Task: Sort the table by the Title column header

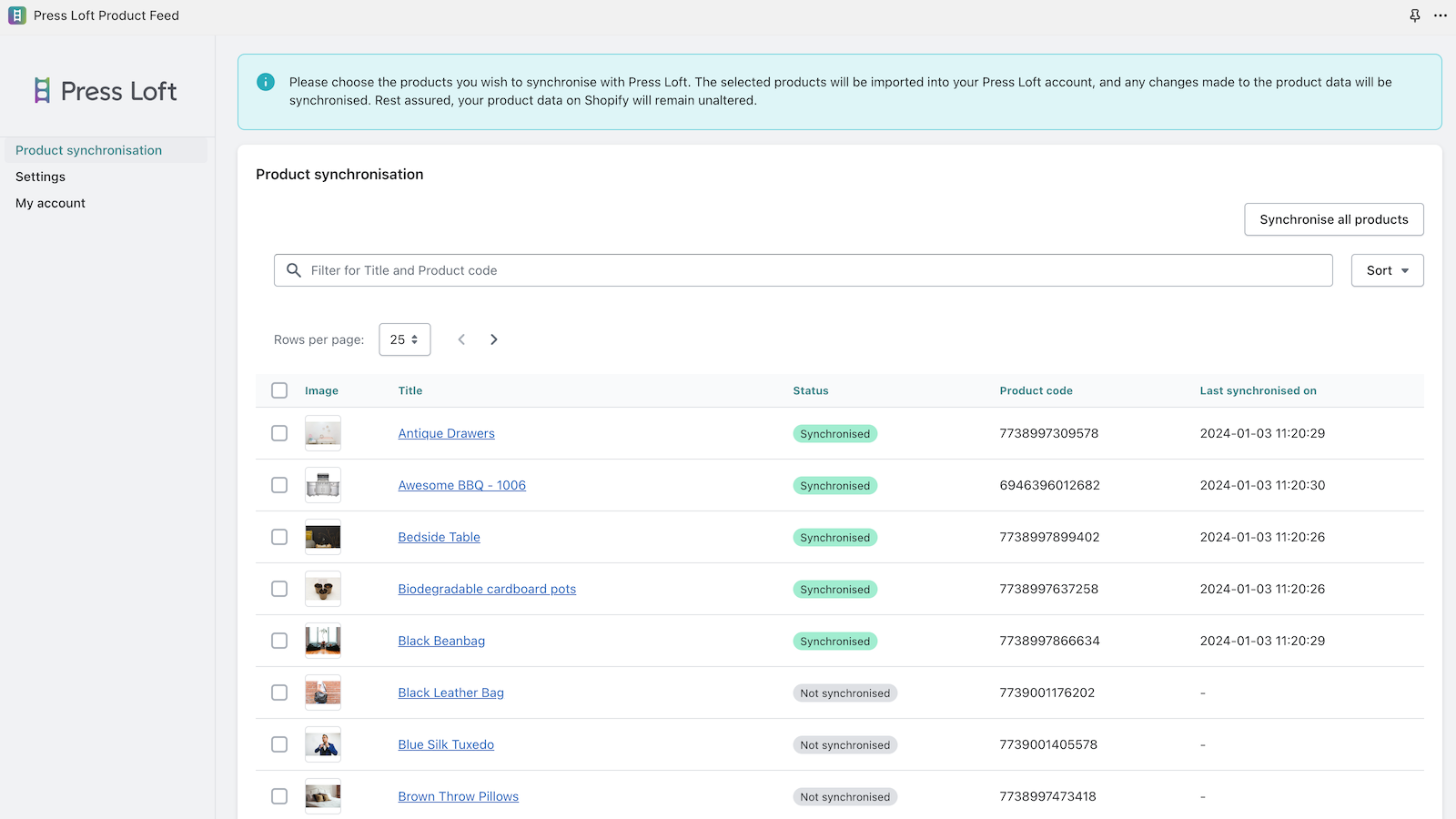Action: point(410,390)
